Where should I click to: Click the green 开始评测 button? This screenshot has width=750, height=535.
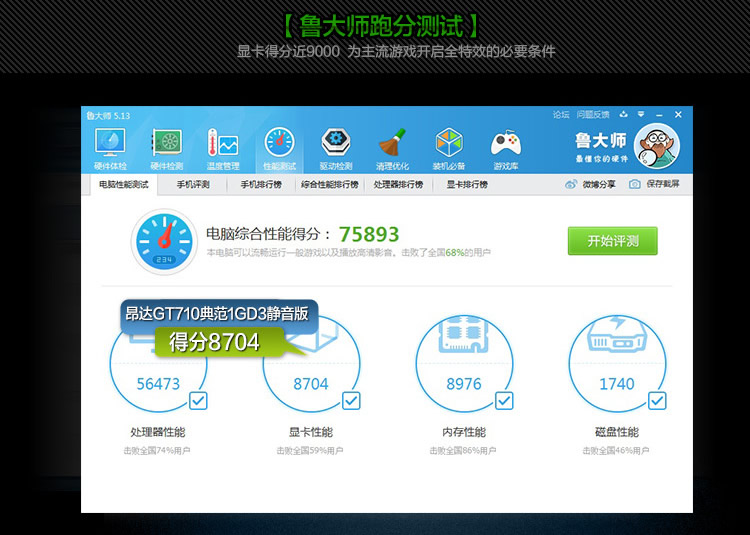(x=613, y=241)
